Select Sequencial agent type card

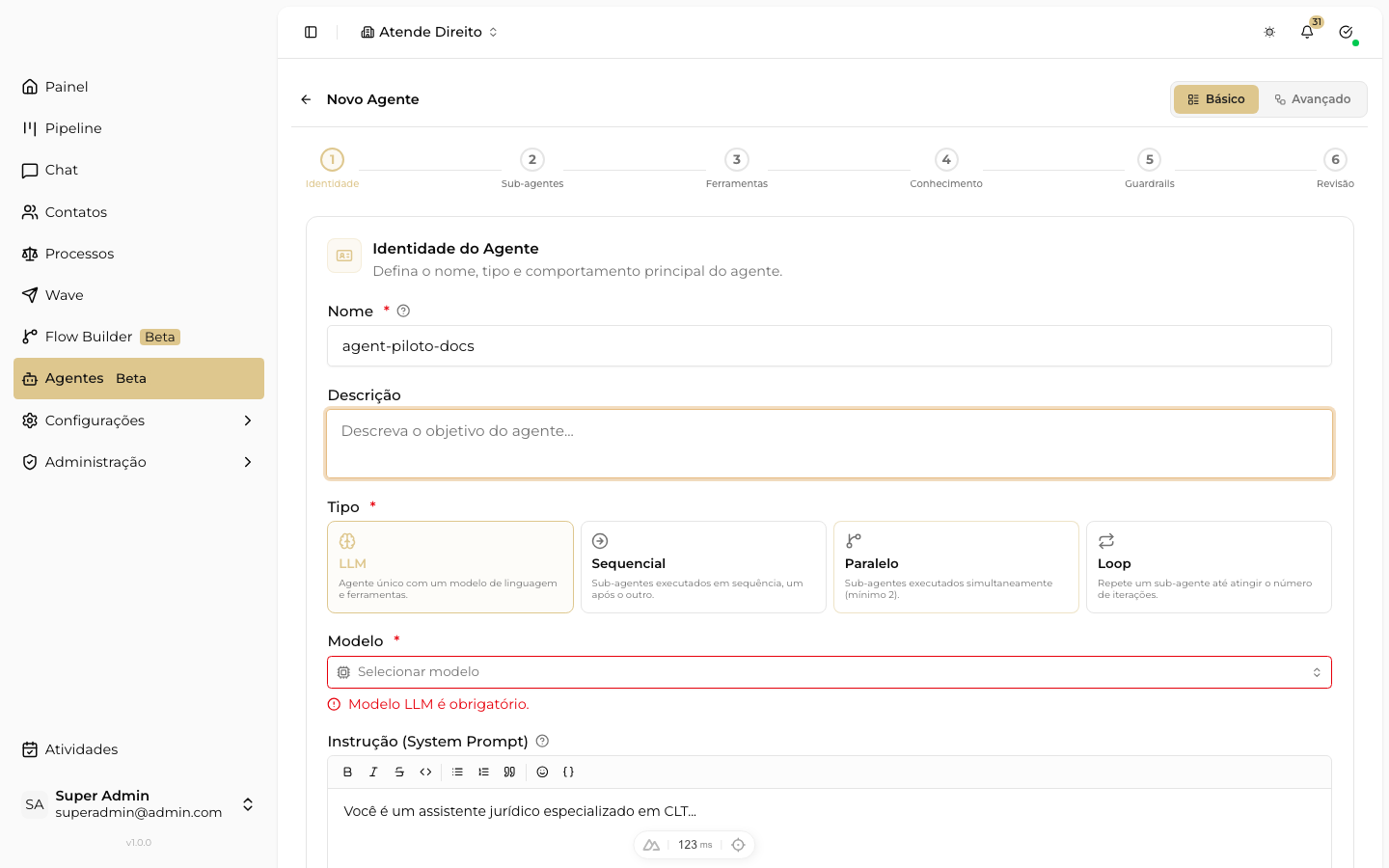pos(703,567)
